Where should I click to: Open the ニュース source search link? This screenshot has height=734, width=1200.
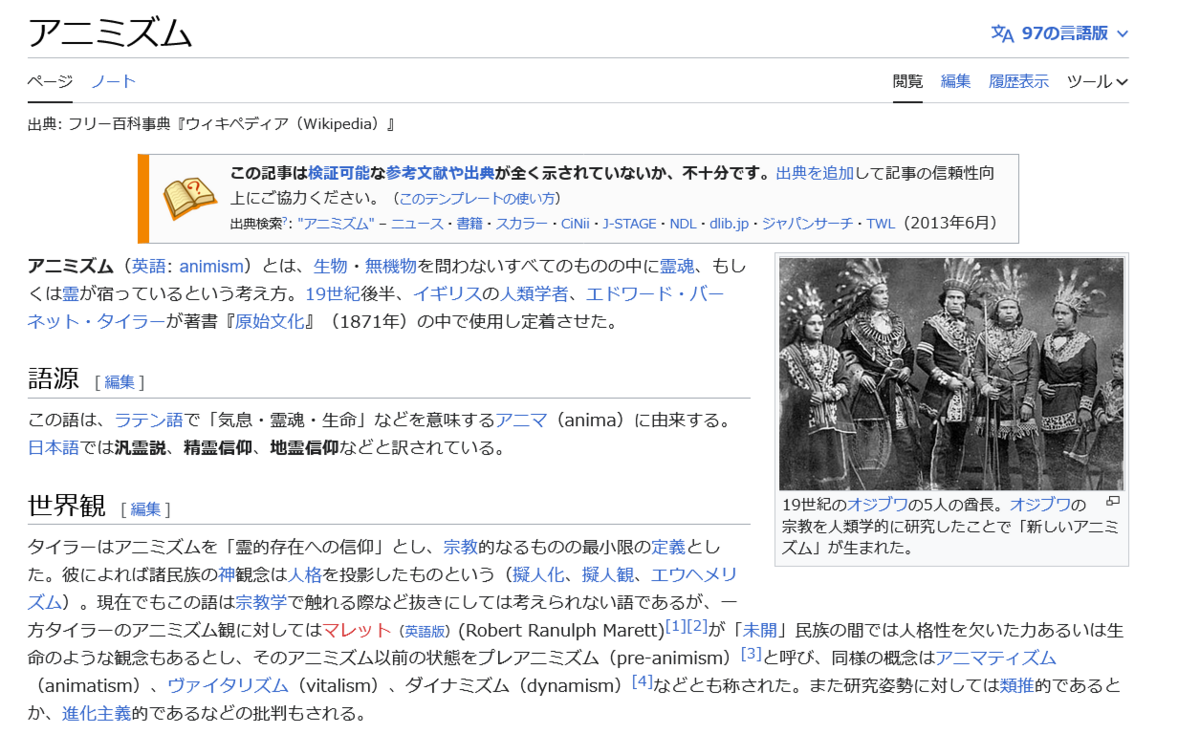pos(417,224)
